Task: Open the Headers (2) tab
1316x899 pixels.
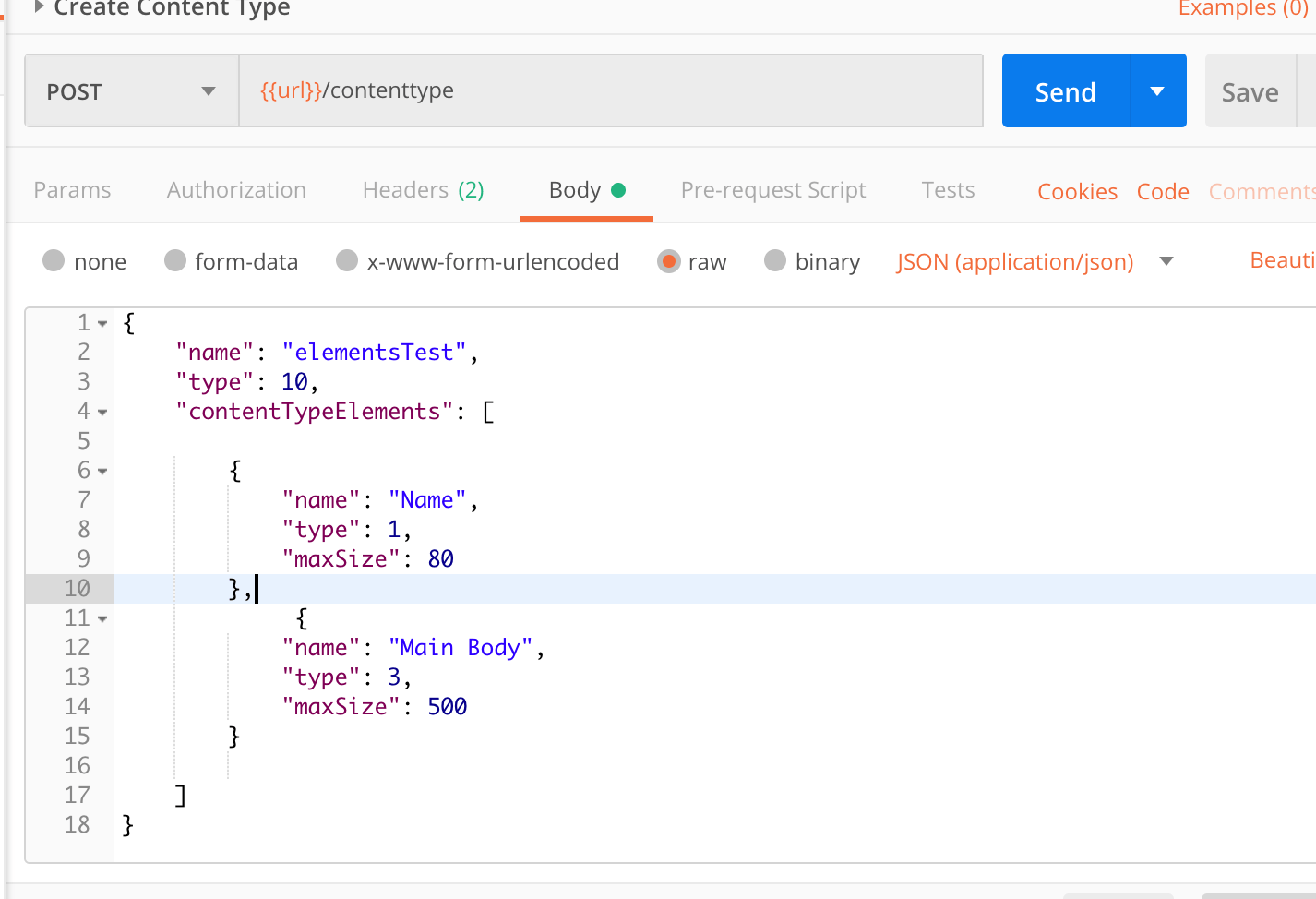Action: (x=423, y=190)
